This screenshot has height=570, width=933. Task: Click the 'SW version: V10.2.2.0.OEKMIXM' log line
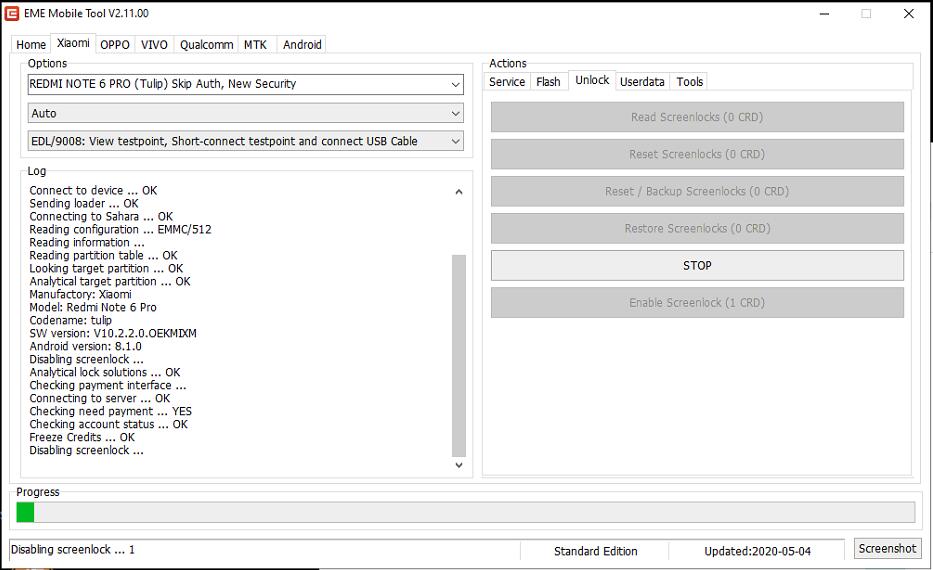click(113, 333)
